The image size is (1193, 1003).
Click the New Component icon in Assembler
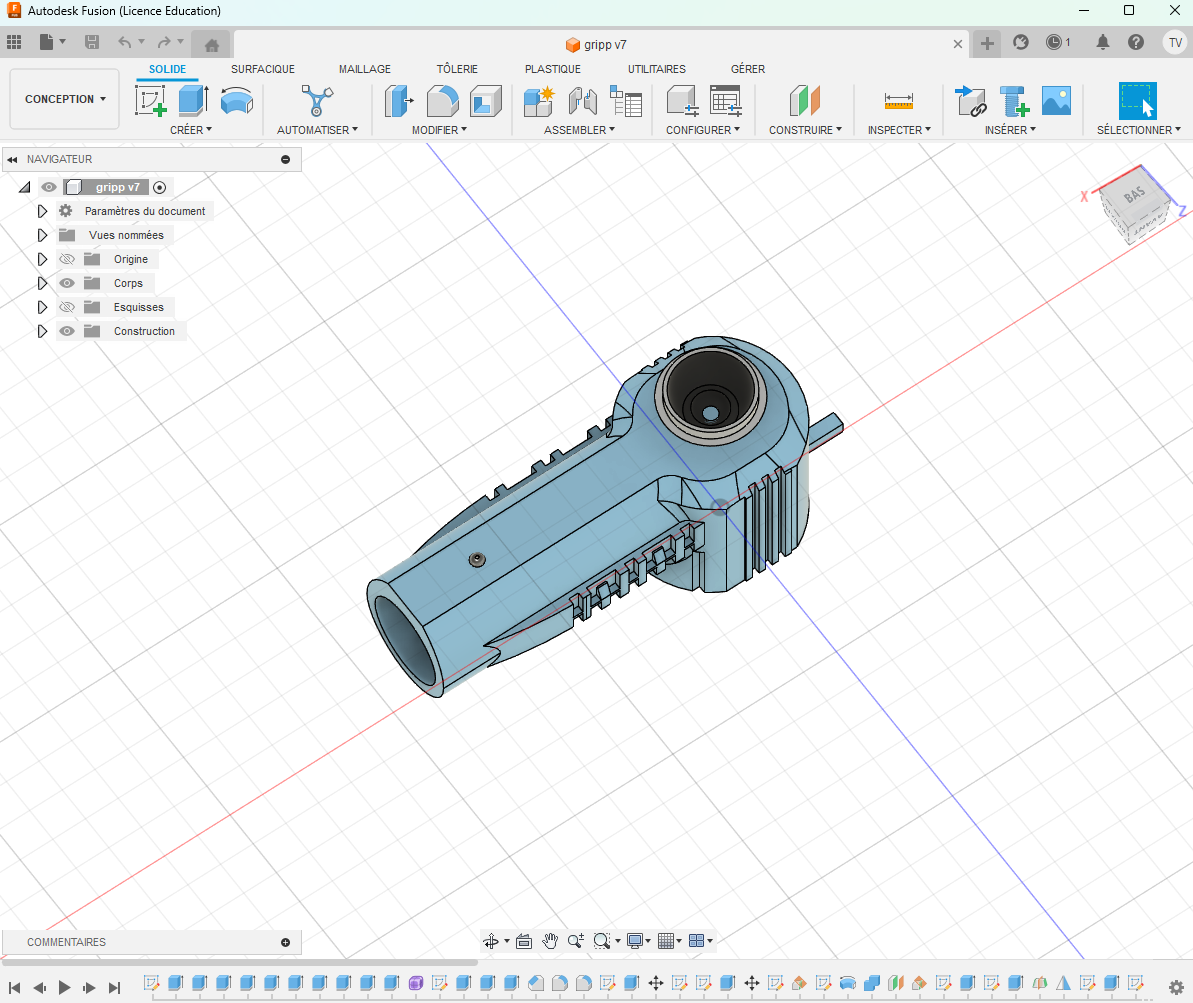(x=538, y=101)
